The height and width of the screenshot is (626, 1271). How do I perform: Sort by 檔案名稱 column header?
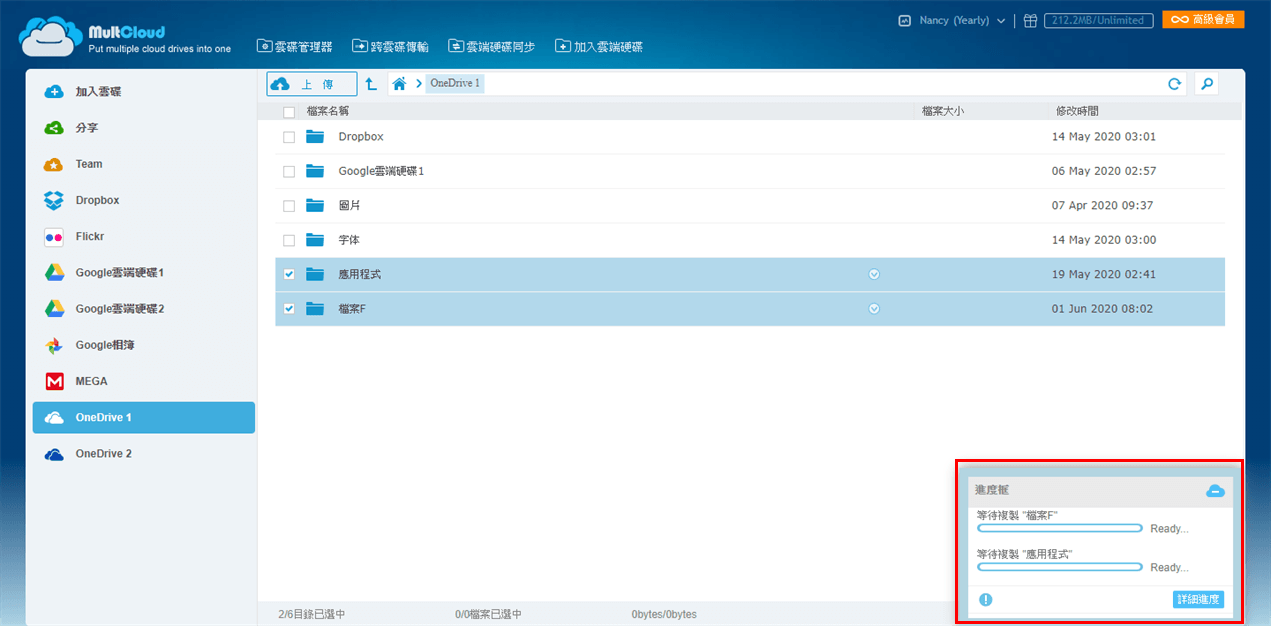point(328,112)
